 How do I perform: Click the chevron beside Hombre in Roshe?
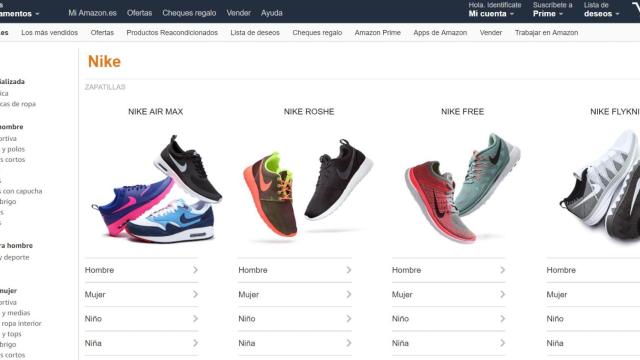(349, 270)
